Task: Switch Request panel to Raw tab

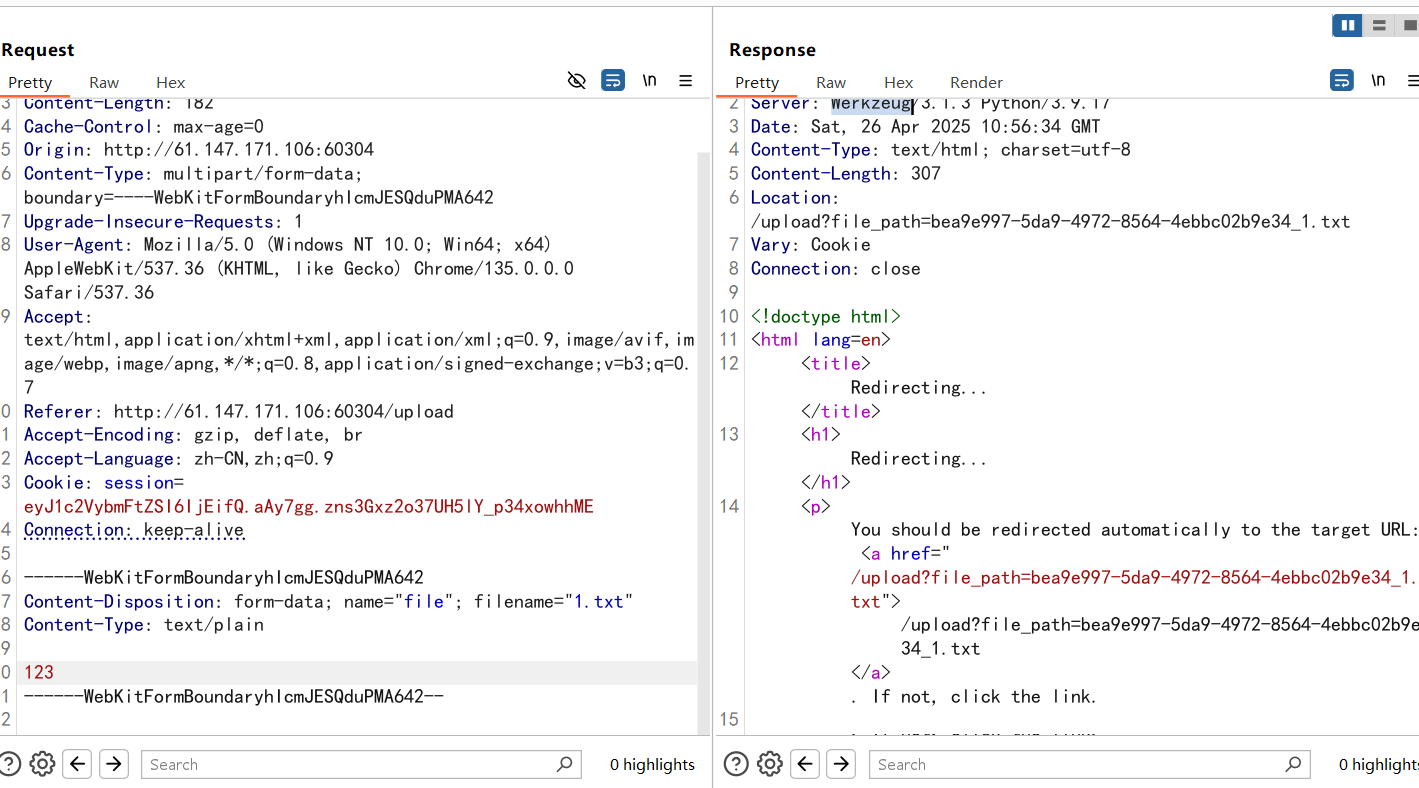Action: click(104, 82)
